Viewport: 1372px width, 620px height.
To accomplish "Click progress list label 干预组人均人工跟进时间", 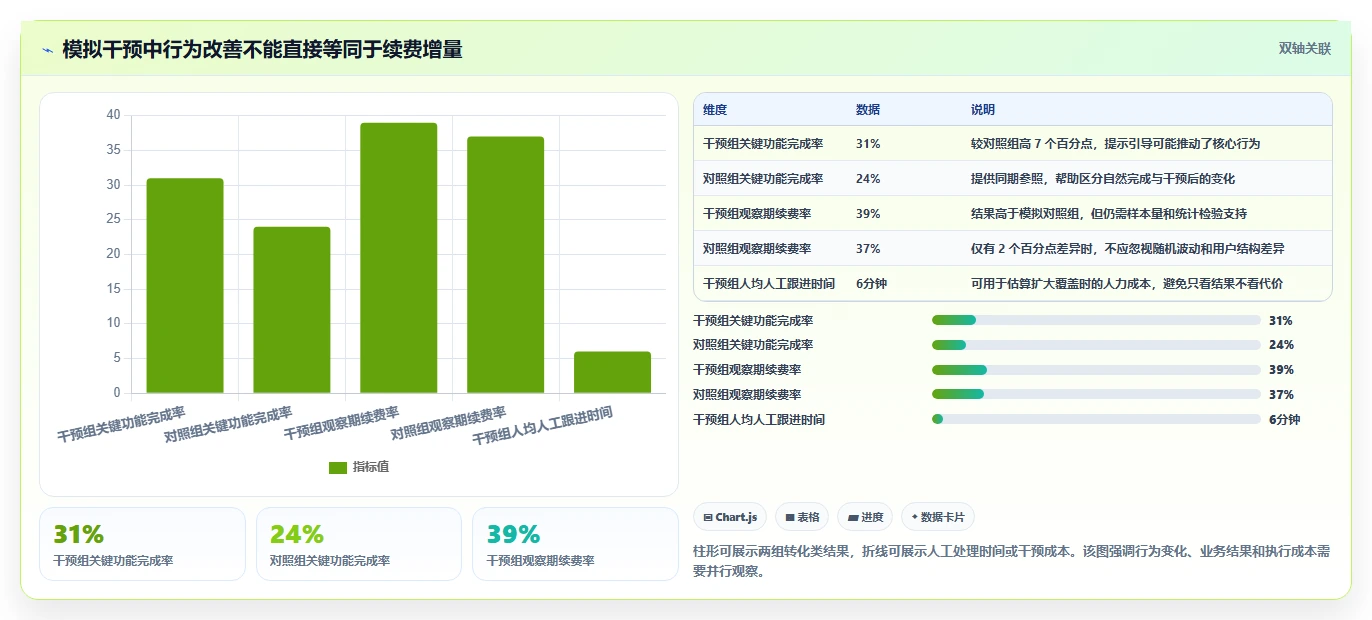I will click(759, 420).
